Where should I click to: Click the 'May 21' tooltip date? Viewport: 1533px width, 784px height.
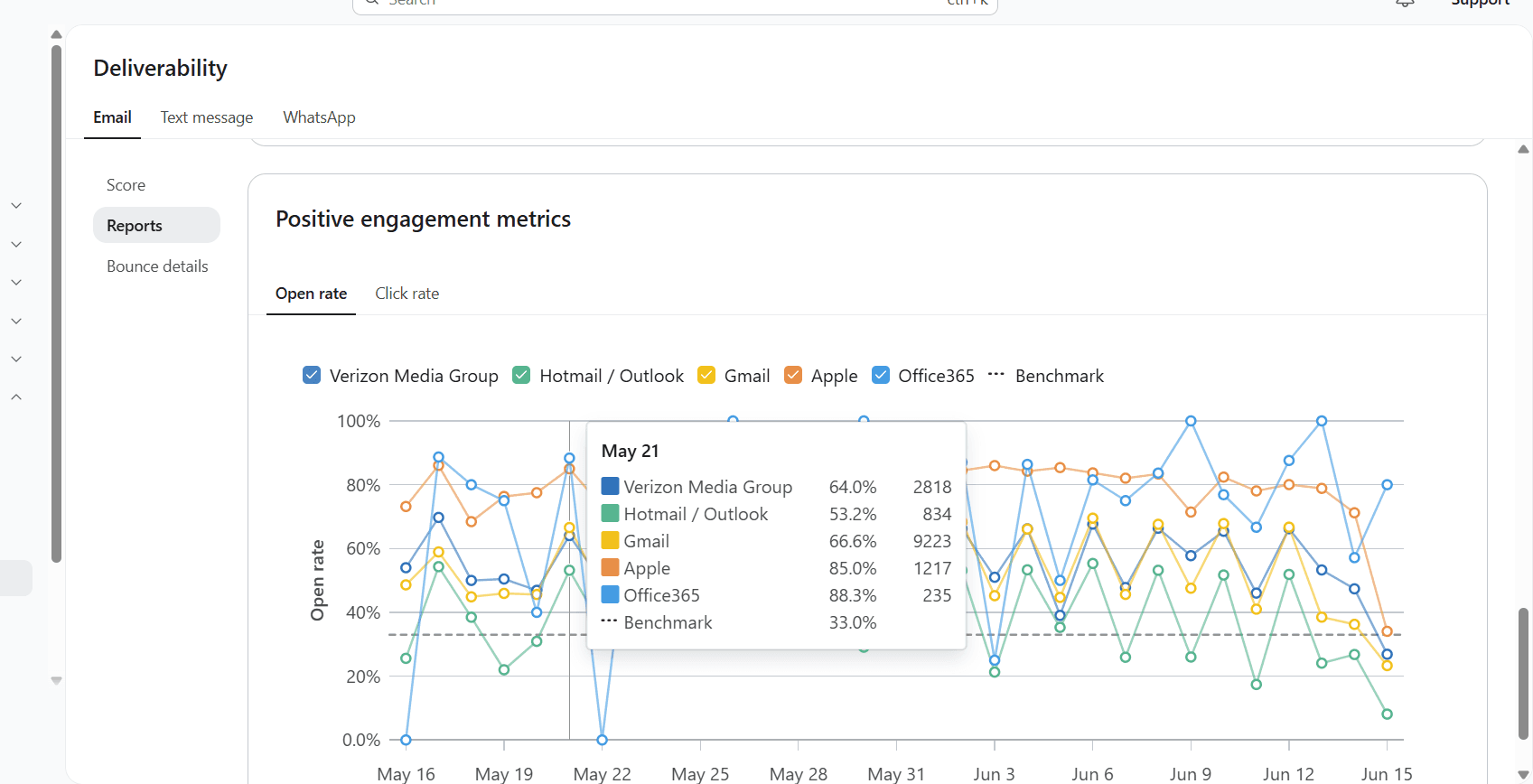(630, 451)
